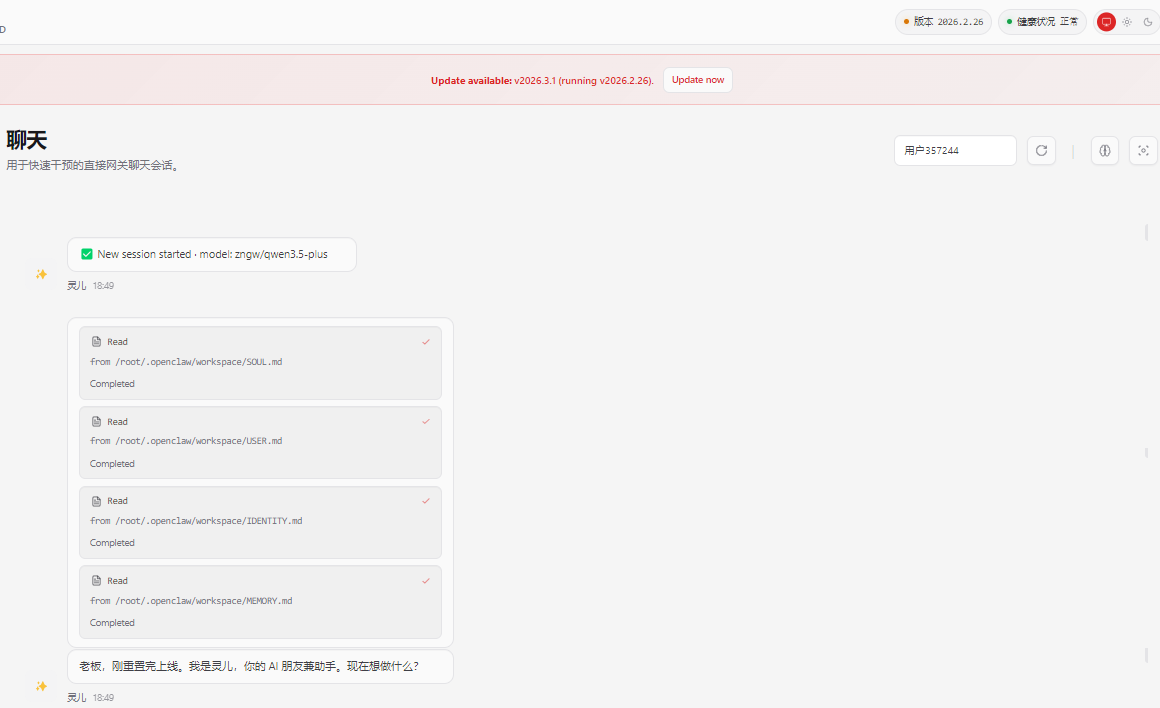This screenshot has width=1160, height=708.
Task: Click the sparkle avatar beside the greeting reply
Action: [41, 686]
